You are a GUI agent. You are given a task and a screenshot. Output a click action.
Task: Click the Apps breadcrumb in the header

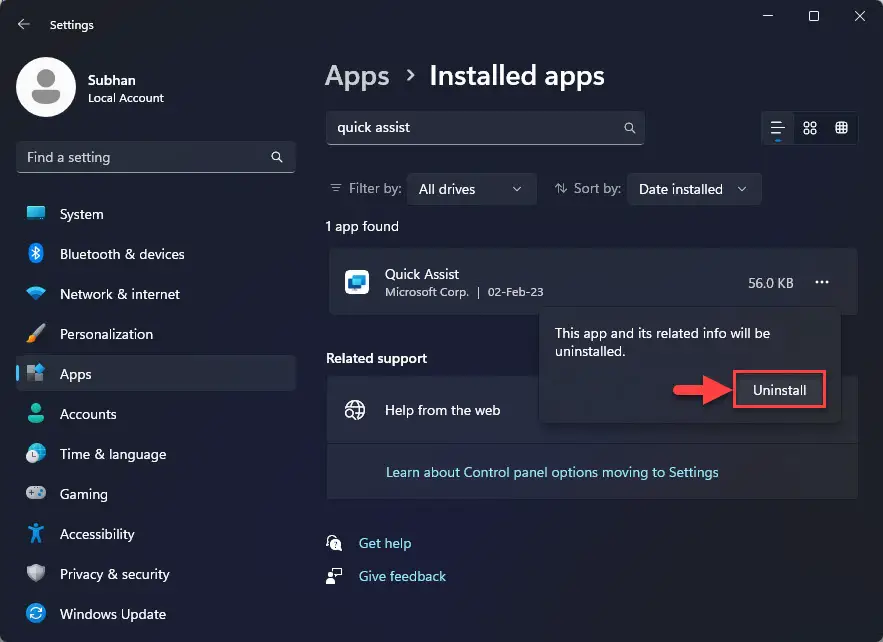(x=357, y=76)
